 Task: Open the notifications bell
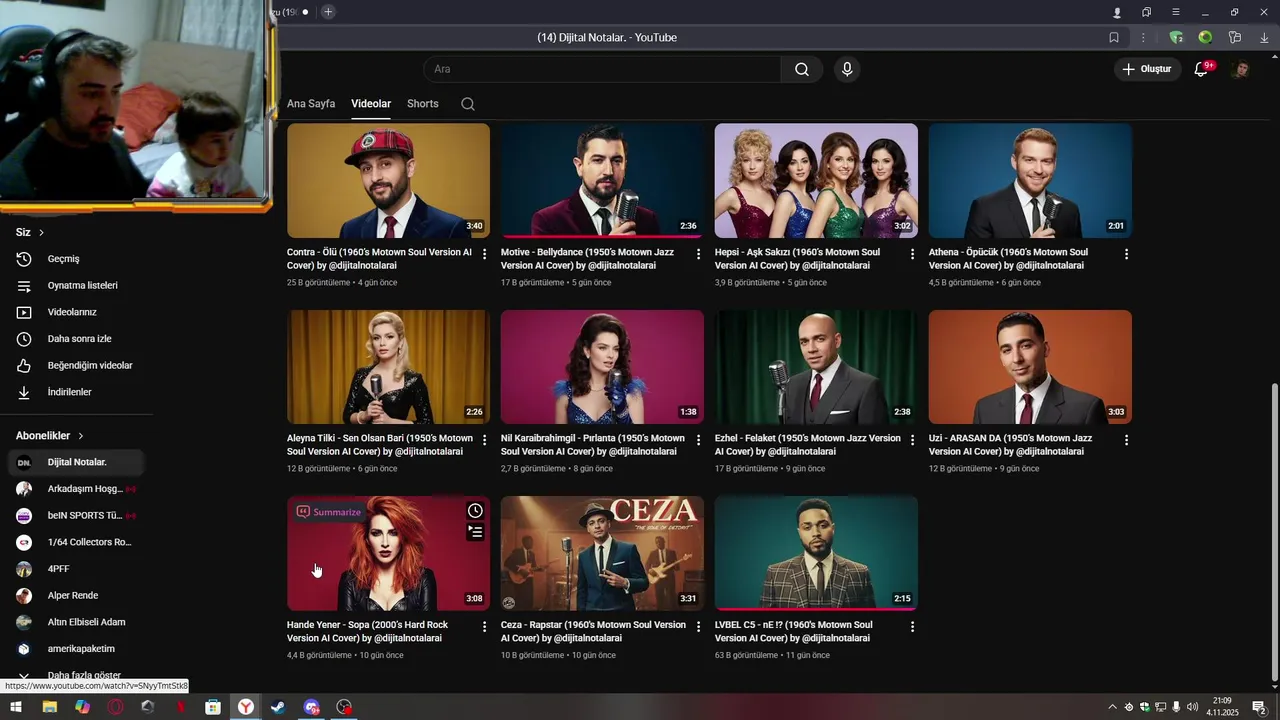point(1201,69)
